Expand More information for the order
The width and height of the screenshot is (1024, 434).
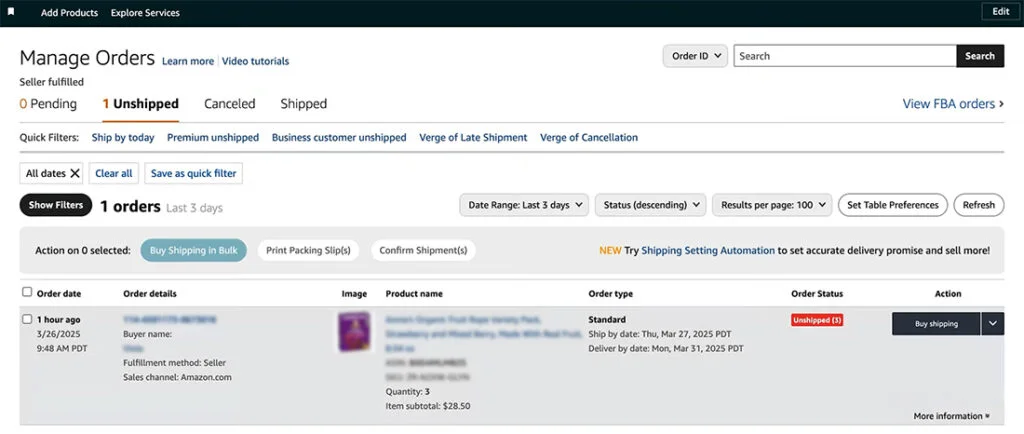[952, 416]
